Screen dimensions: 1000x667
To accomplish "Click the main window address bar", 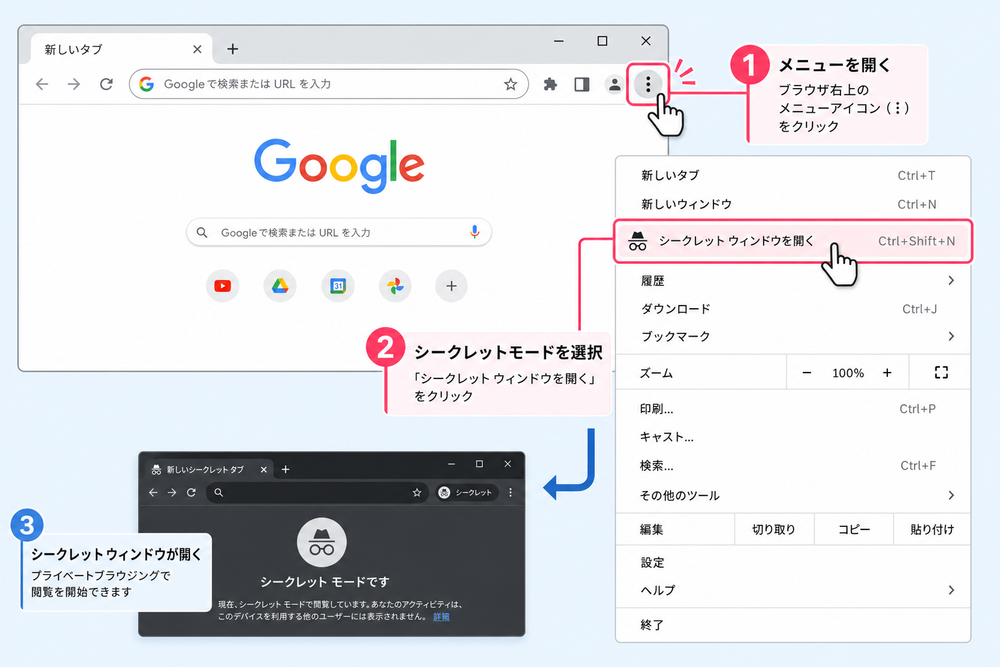I will [328, 84].
